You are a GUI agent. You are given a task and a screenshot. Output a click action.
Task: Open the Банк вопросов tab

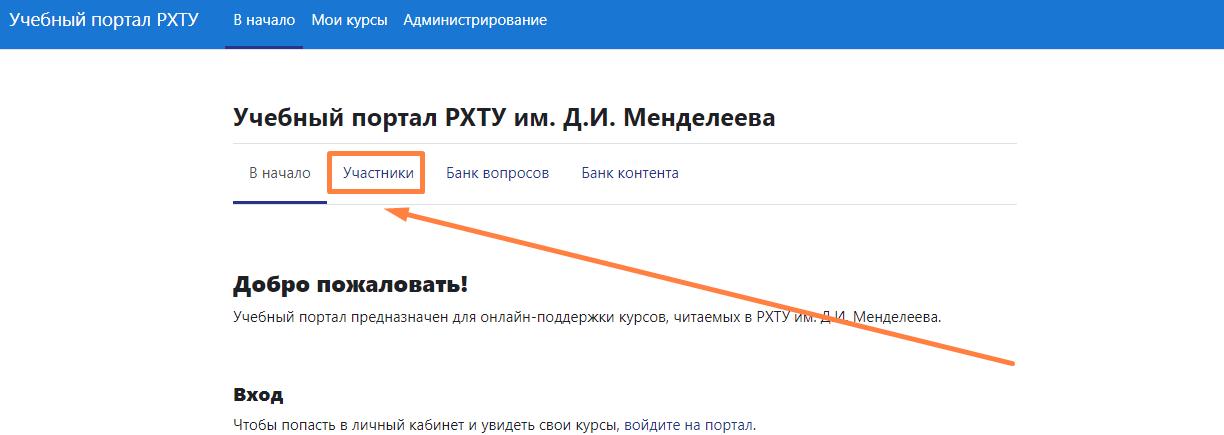(x=497, y=173)
